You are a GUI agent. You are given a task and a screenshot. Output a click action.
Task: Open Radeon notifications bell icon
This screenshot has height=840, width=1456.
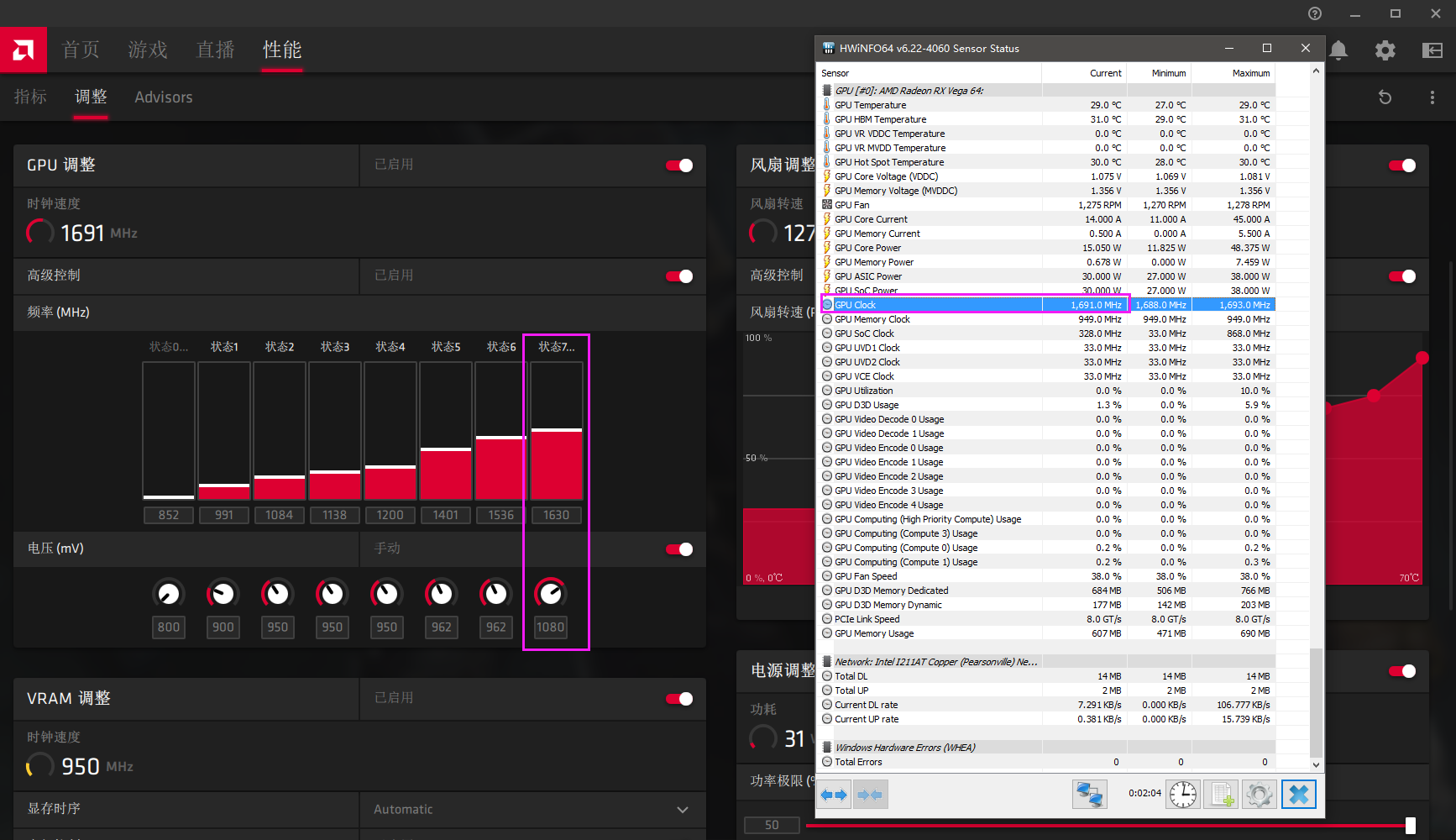point(1338,50)
